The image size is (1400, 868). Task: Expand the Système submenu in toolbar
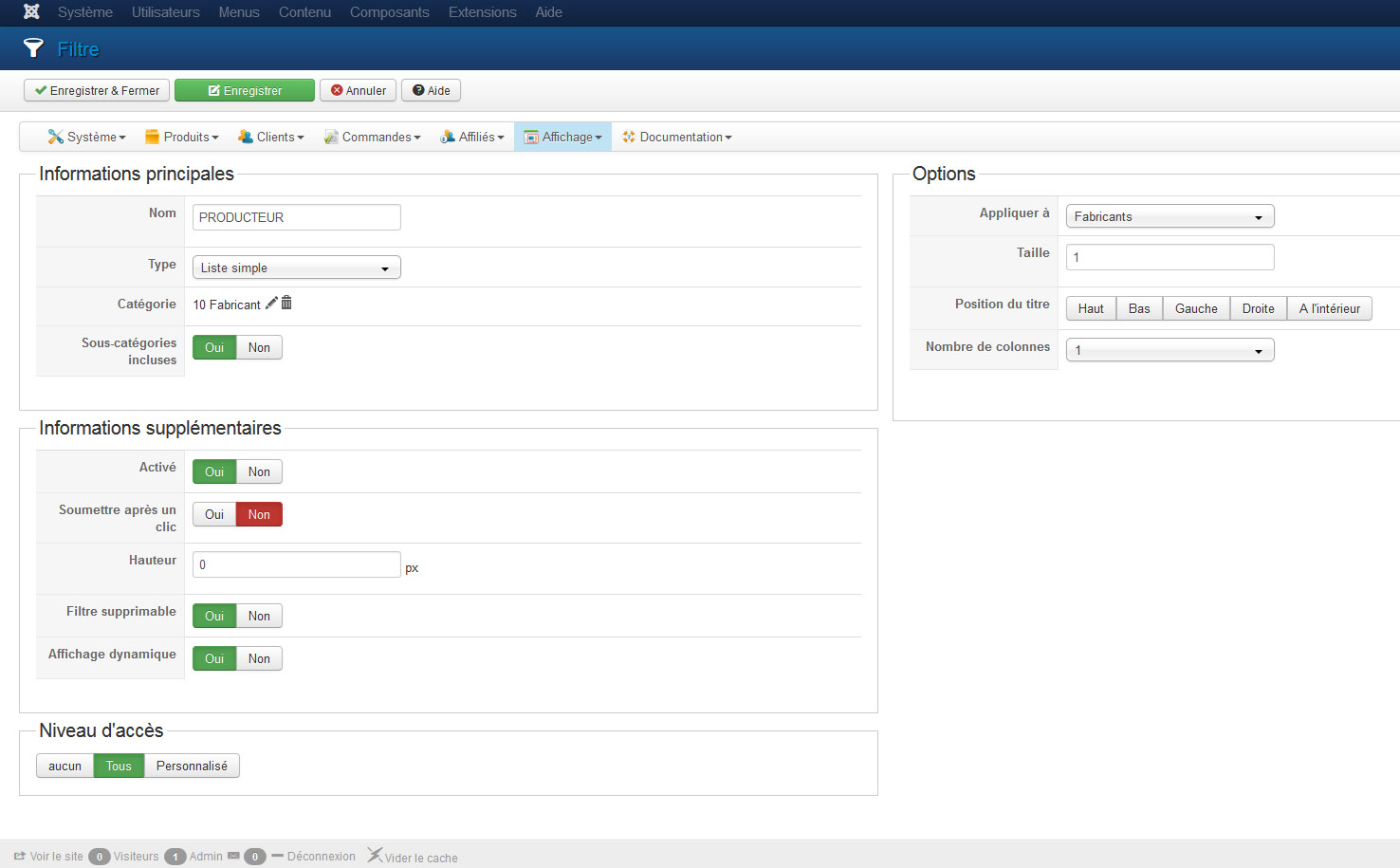[87, 137]
